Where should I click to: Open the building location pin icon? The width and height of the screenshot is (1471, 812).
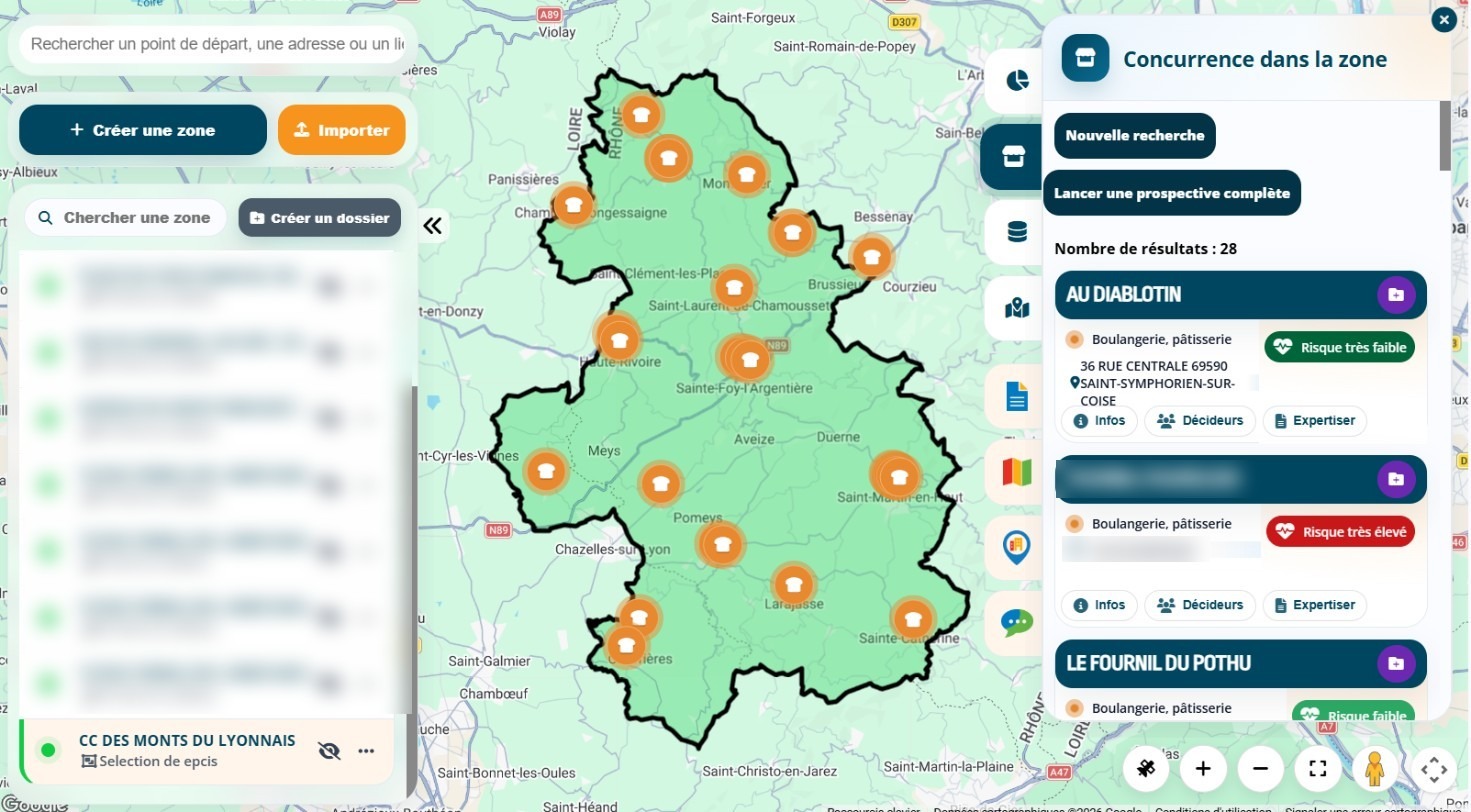pos(1017,547)
